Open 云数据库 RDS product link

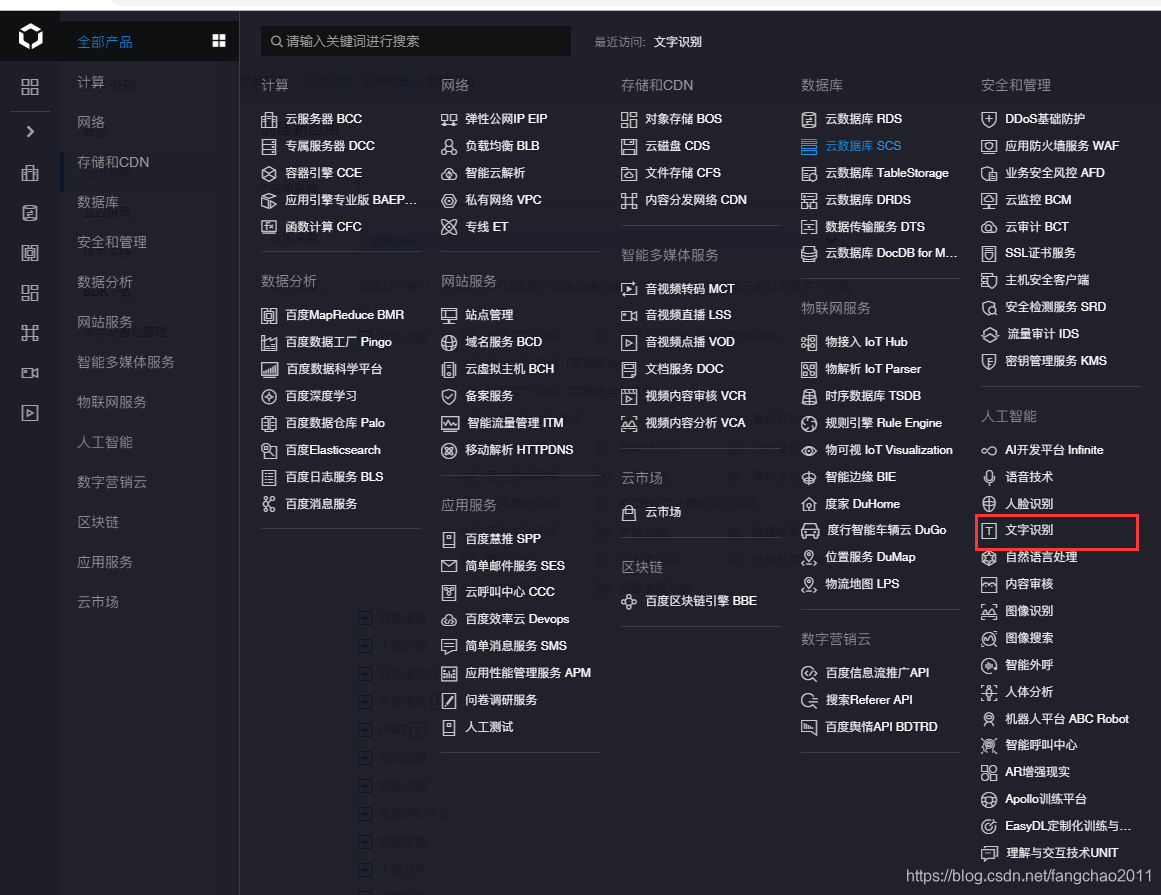pyautogui.click(x=863, y=119)
